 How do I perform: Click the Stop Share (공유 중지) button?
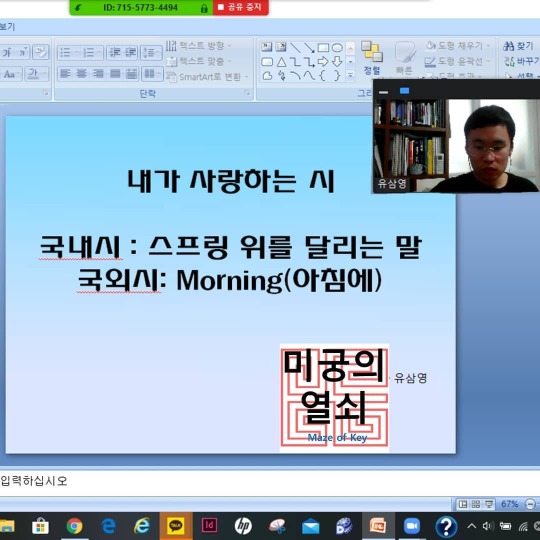tap(241, 7)
